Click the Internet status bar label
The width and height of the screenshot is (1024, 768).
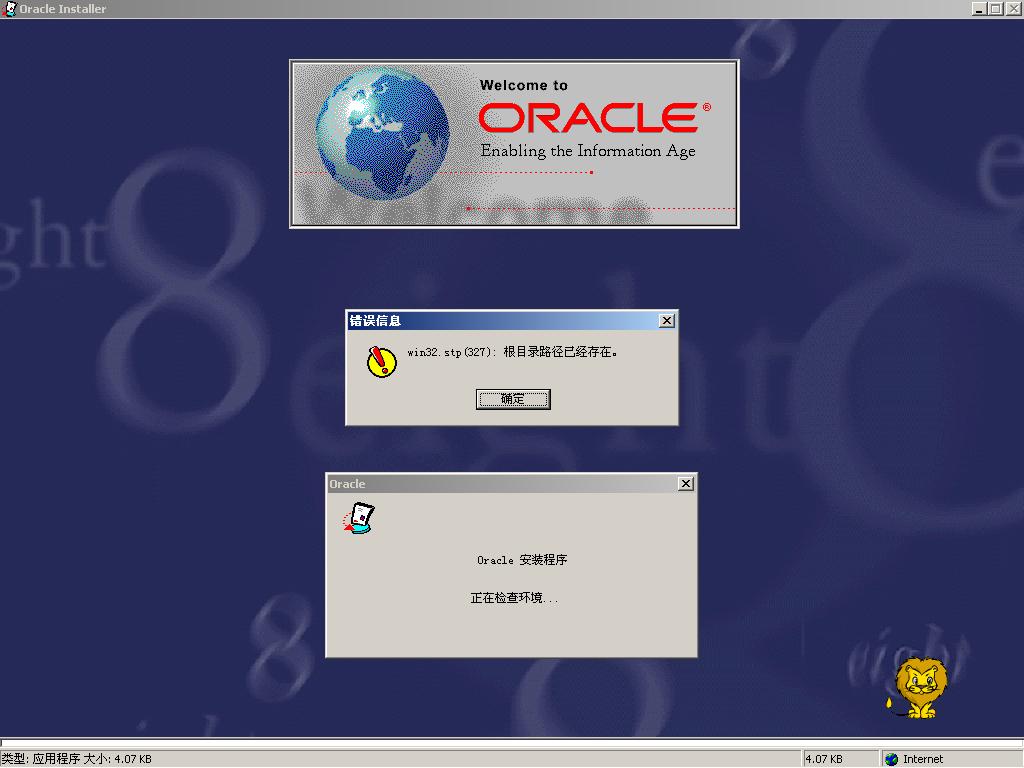(923, 759)
